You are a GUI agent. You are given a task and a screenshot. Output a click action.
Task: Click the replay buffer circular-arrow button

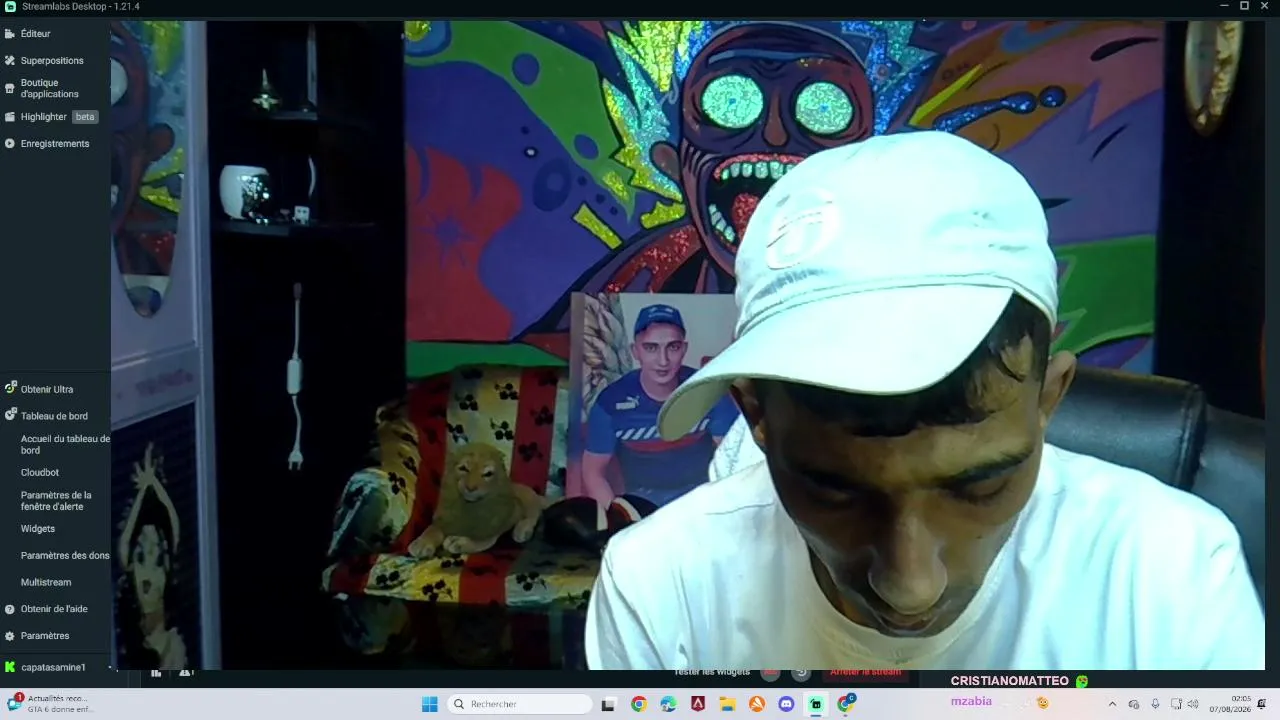[x=801, y=673]
